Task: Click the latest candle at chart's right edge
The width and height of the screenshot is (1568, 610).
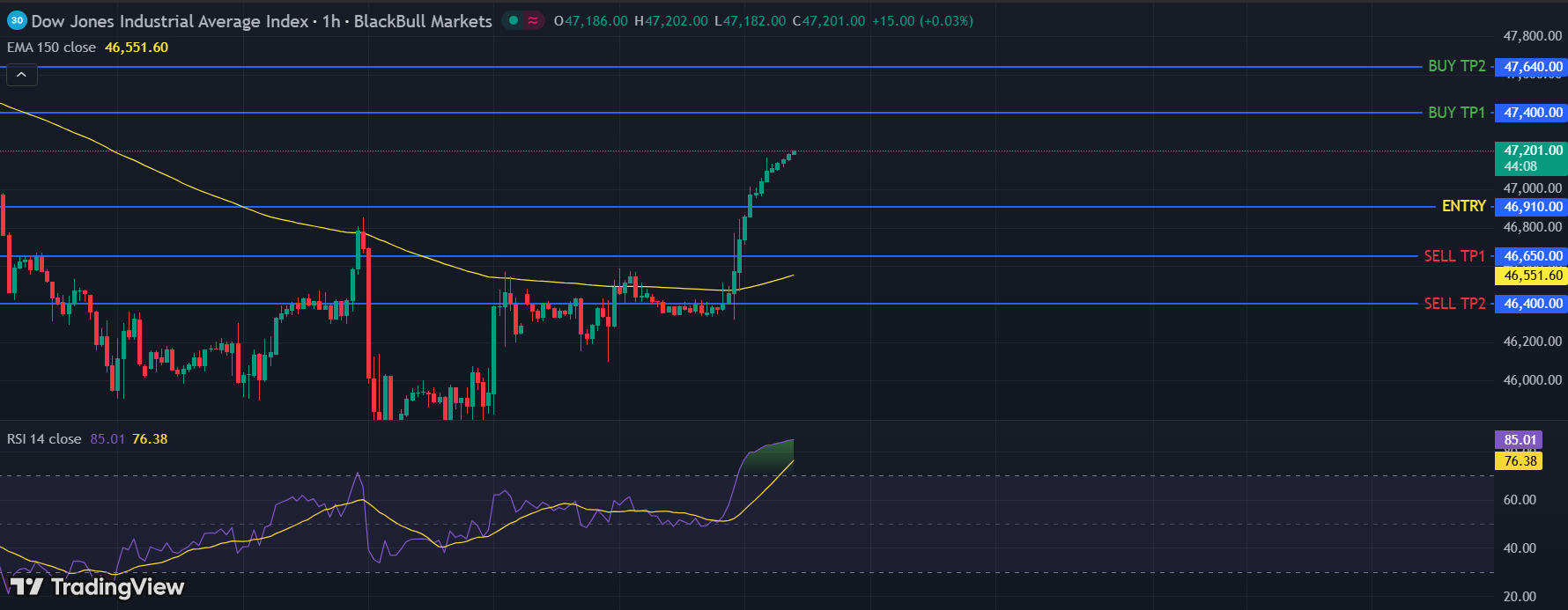Action: [794, 152]
